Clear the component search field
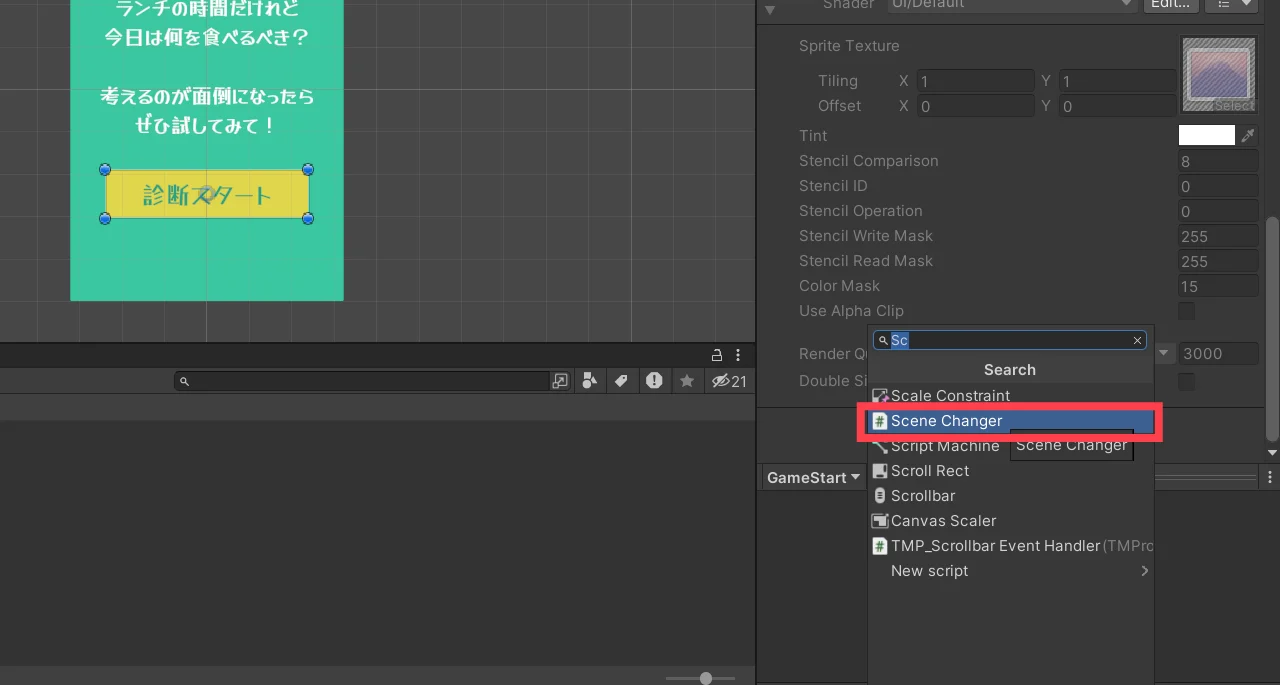The image size is (1280, 685). click(x=1137, y=341)
